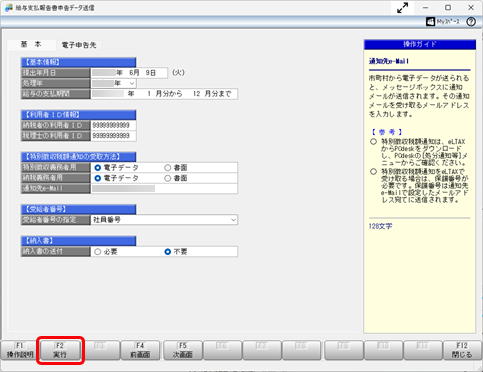Click F4 前画面 button
The image size is (483, 372).
(x=140, y=350)
